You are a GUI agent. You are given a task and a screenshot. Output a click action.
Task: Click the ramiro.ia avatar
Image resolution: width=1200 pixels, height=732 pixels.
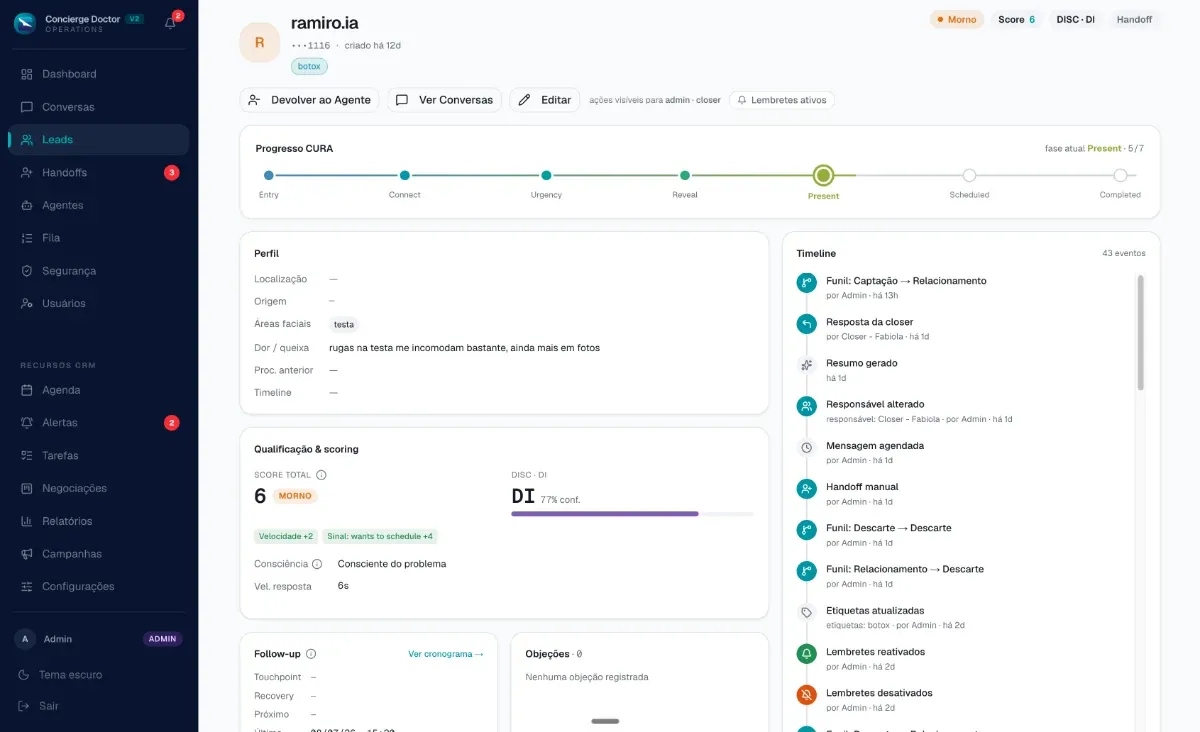(260, 42)
